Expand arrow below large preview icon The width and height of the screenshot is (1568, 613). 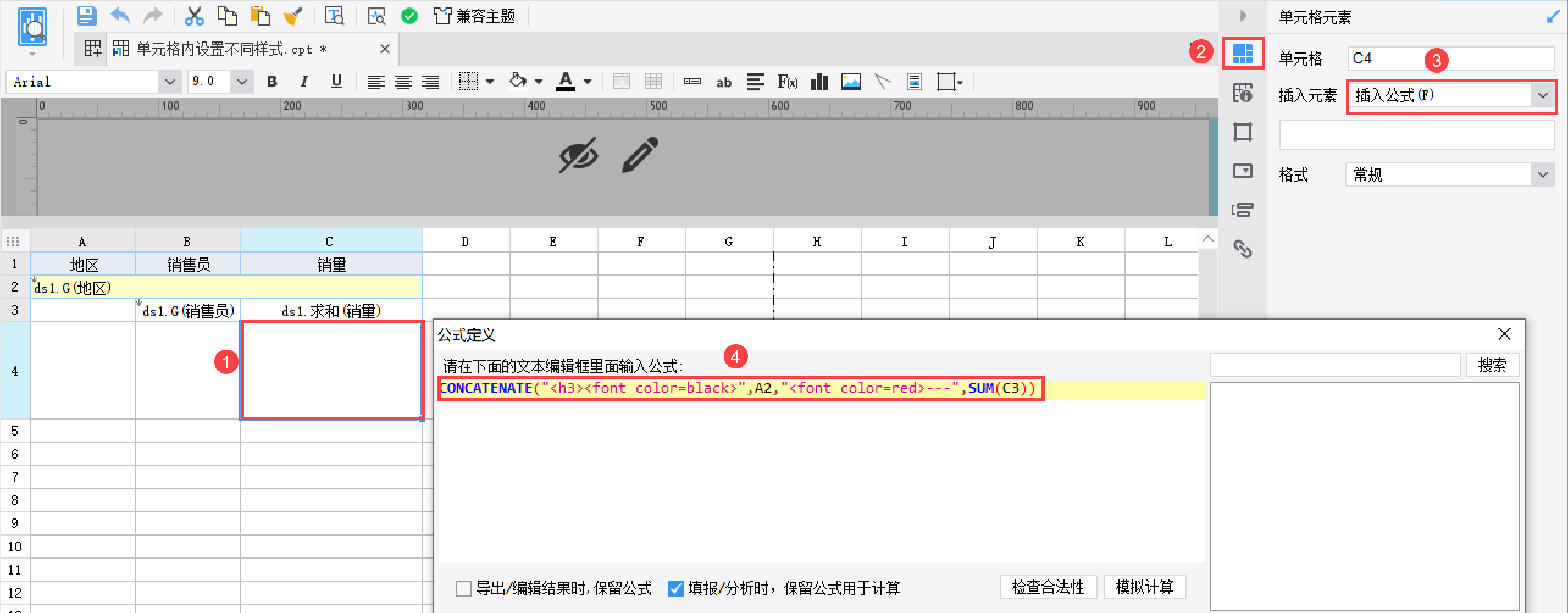click(32, 54)
